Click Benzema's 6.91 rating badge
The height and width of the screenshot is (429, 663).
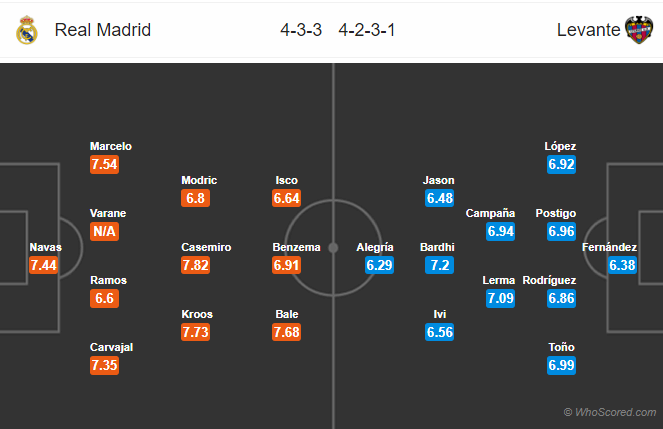(286, 265)
